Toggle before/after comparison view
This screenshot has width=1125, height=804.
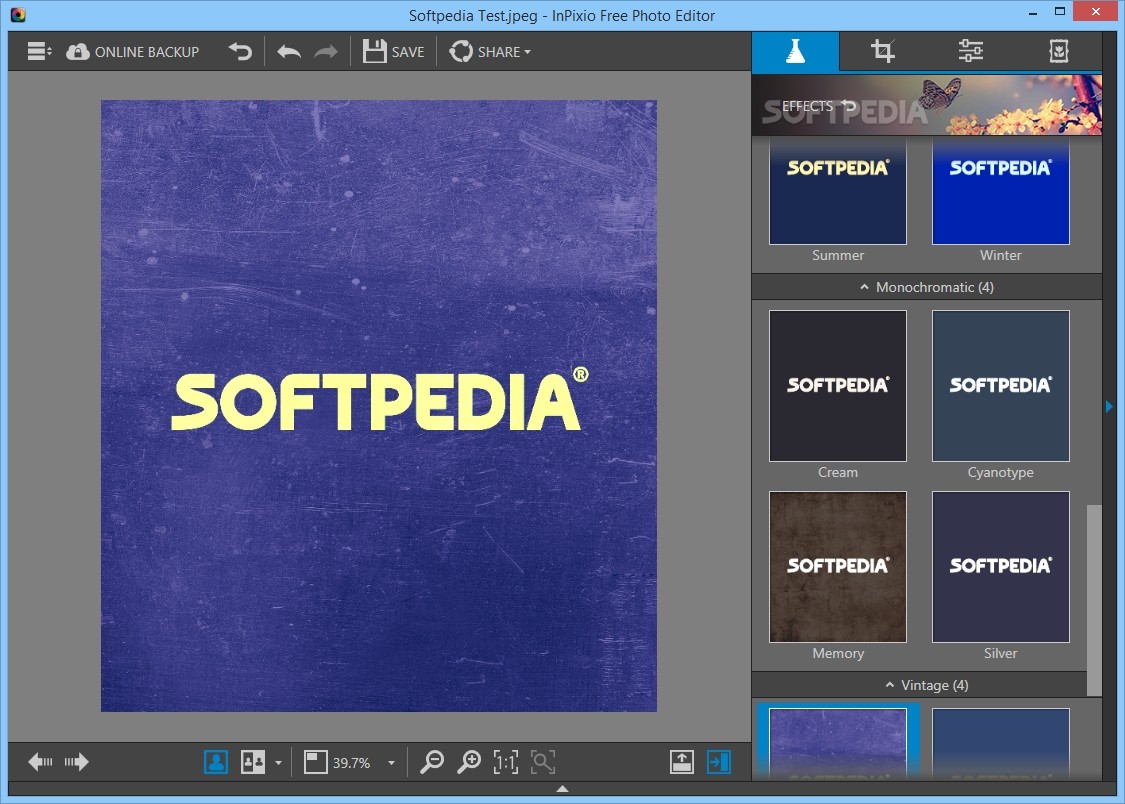(x=253, y=762)
